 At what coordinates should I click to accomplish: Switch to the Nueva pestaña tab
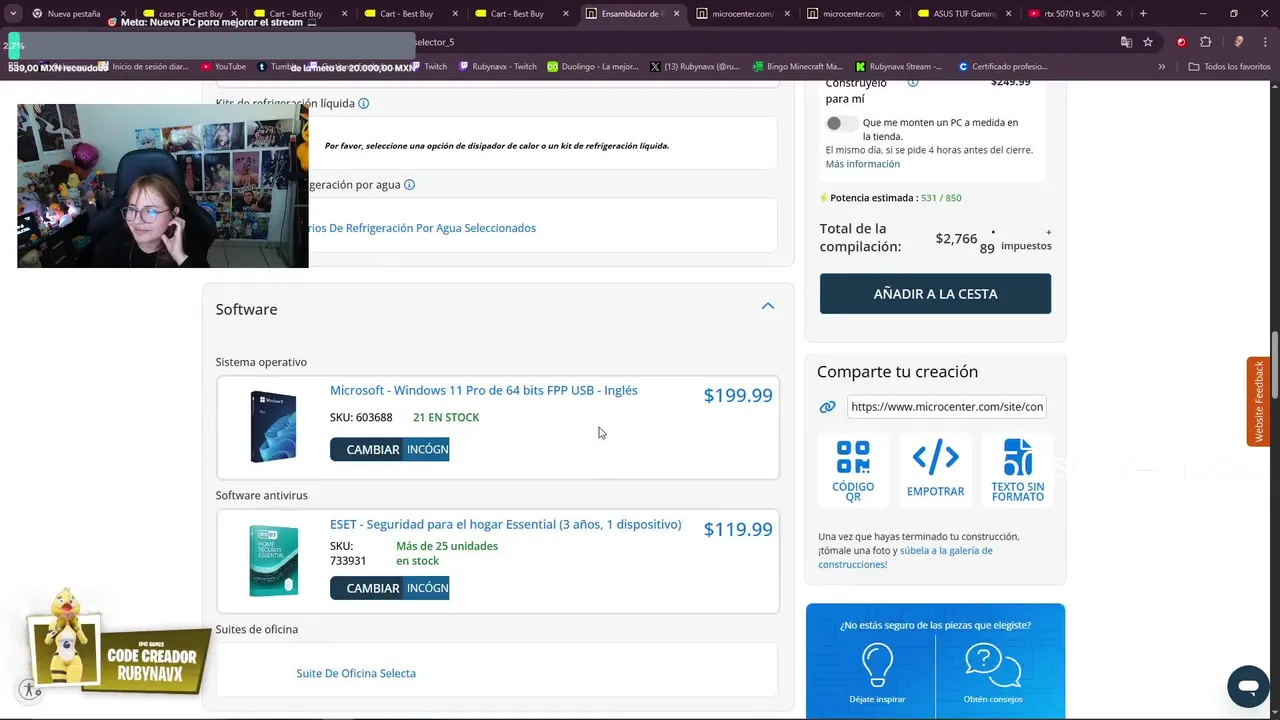point(73,14)
